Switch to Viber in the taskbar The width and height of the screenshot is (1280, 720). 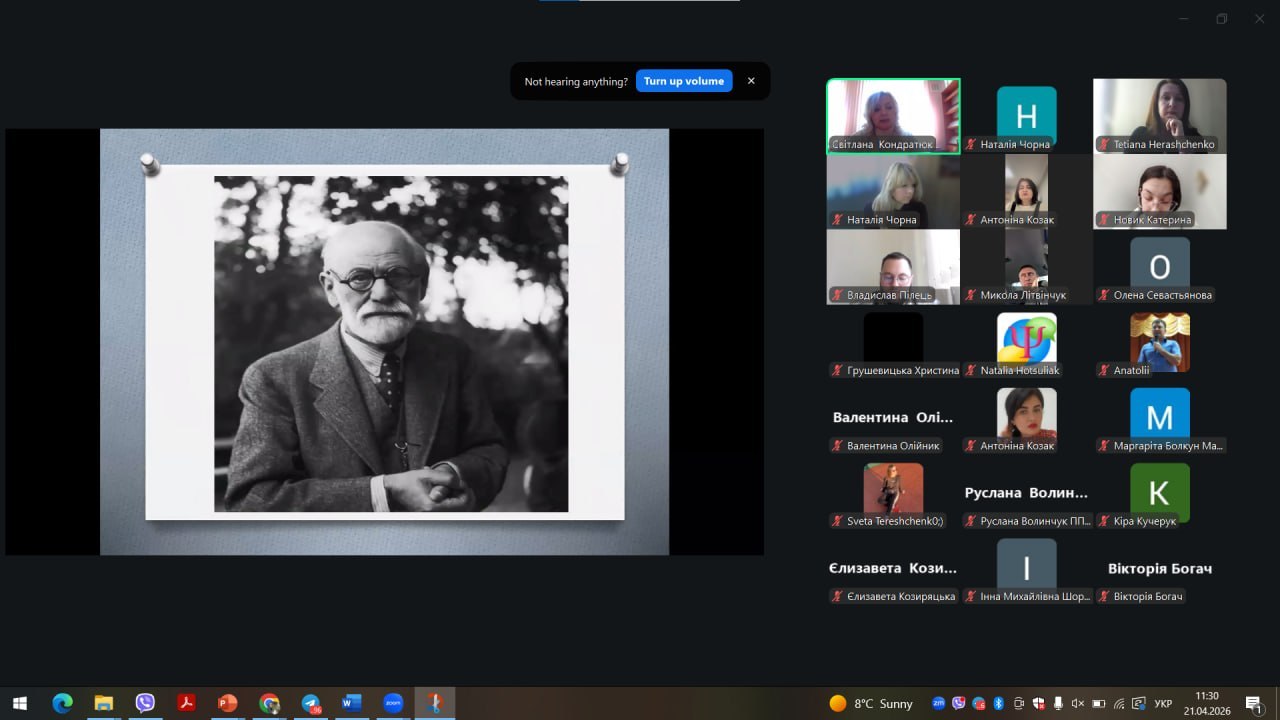(145, 703)
